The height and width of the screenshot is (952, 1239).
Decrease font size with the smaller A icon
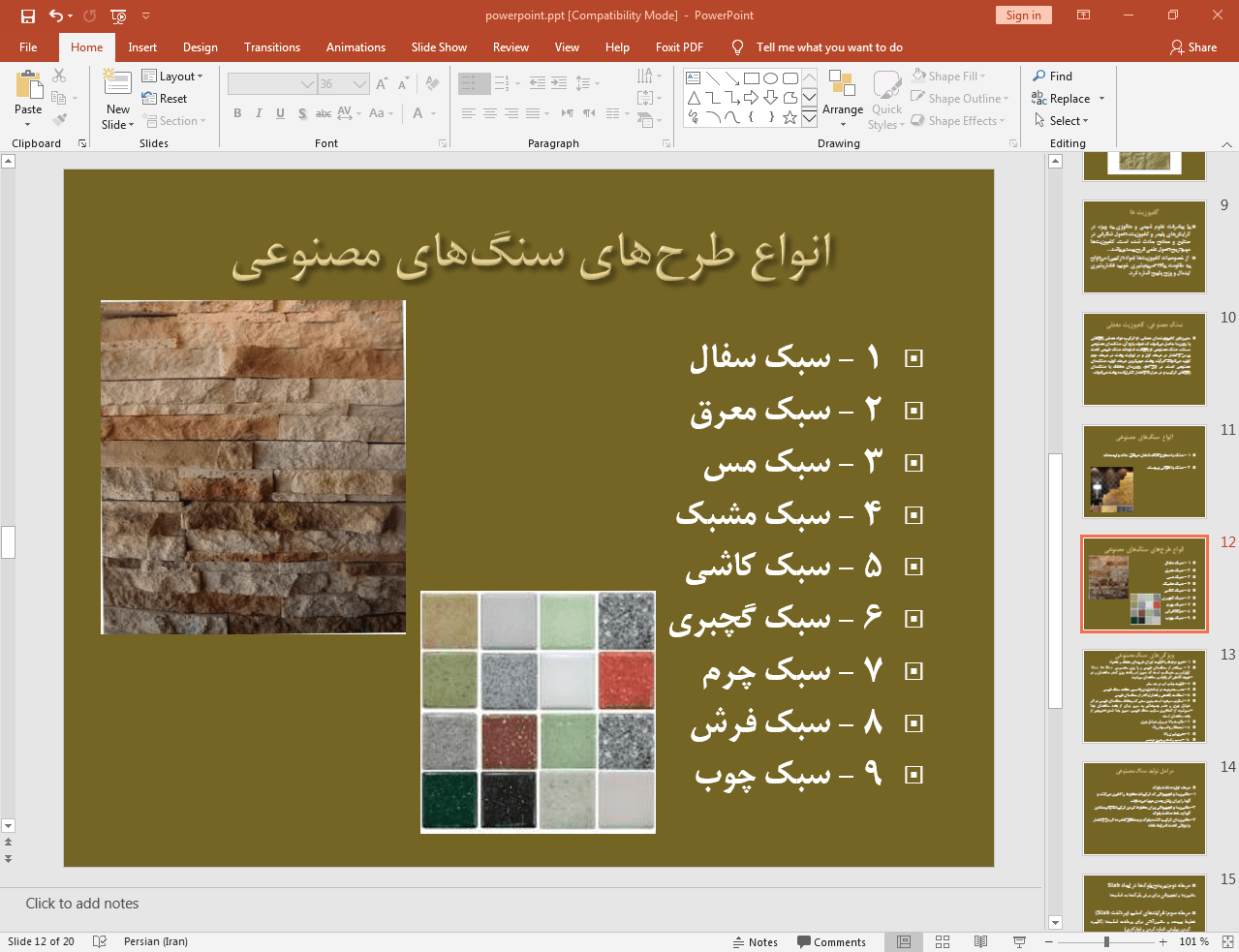pyautogui.click(x=403, y=84)
